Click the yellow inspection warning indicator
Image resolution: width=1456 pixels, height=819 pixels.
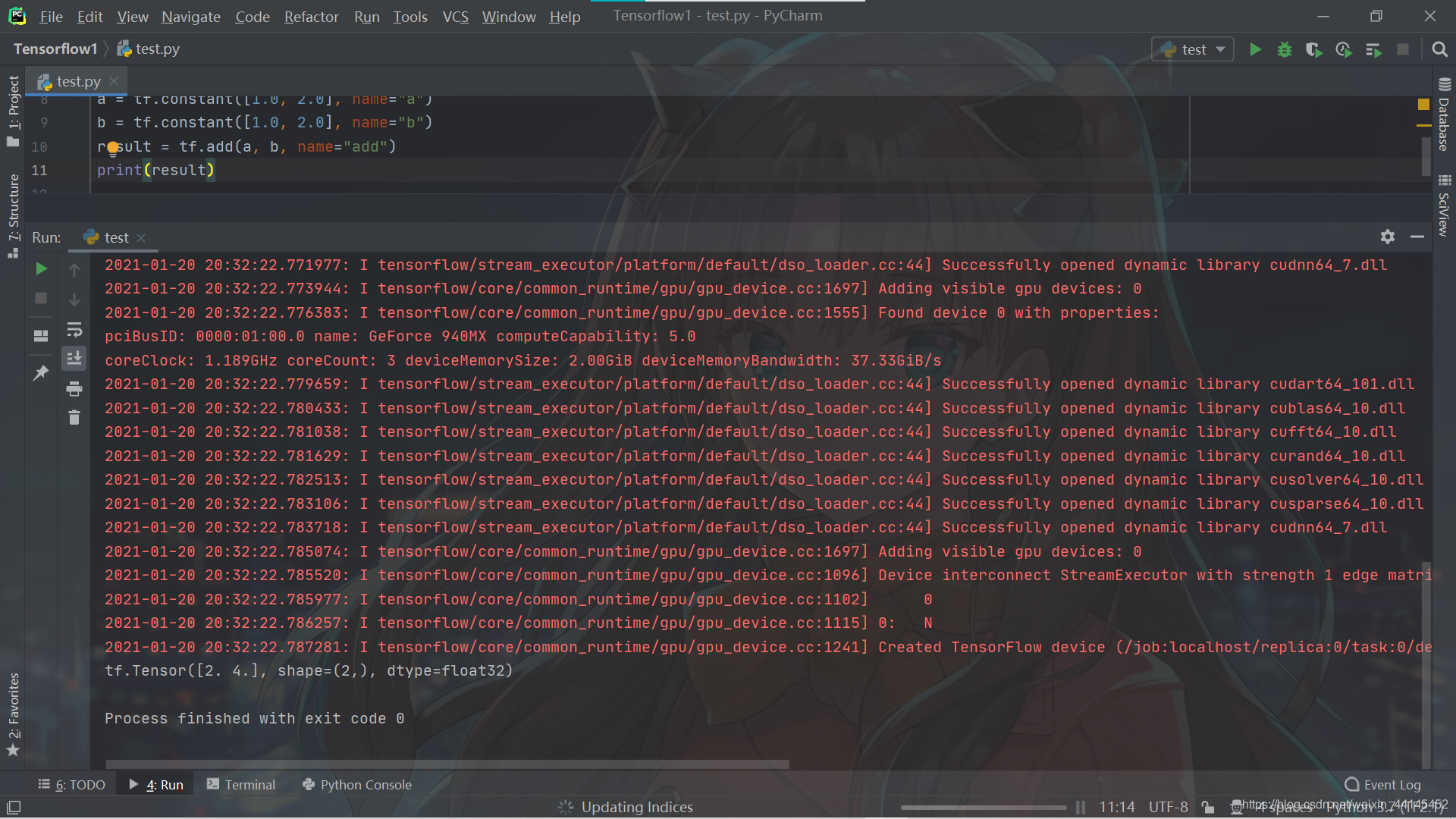pyautogui.click(x=1423, y=104)
